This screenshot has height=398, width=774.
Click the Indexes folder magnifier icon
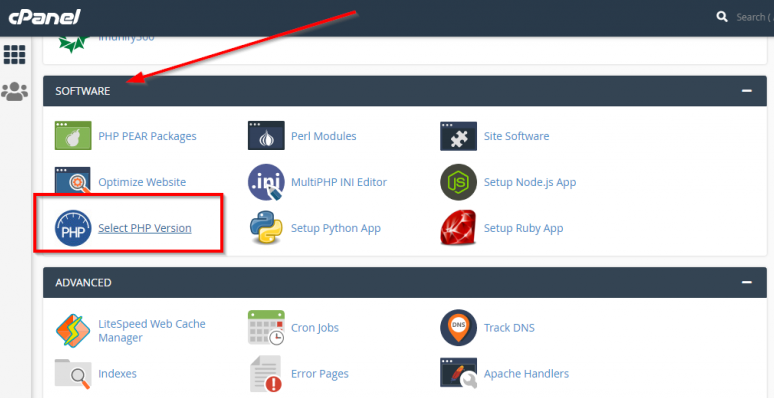(x=73, y=374)
